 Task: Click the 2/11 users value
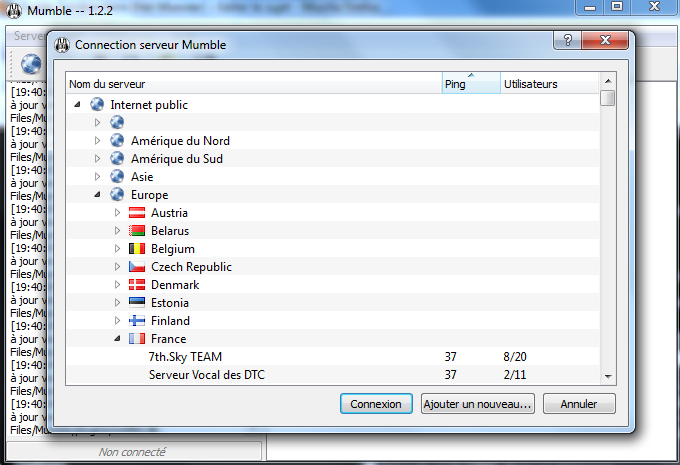pyautogui.click(x=515, y=374)
